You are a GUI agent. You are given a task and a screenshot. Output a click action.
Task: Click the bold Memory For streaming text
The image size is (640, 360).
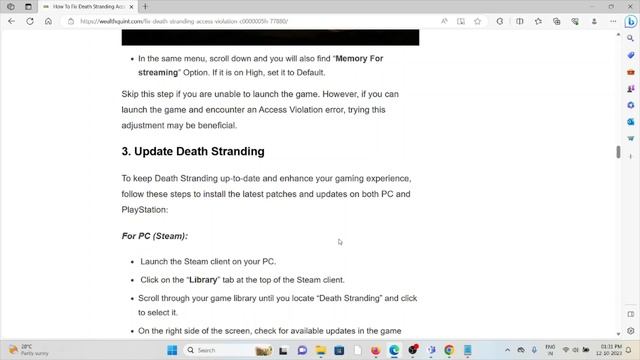pos(260,65)
